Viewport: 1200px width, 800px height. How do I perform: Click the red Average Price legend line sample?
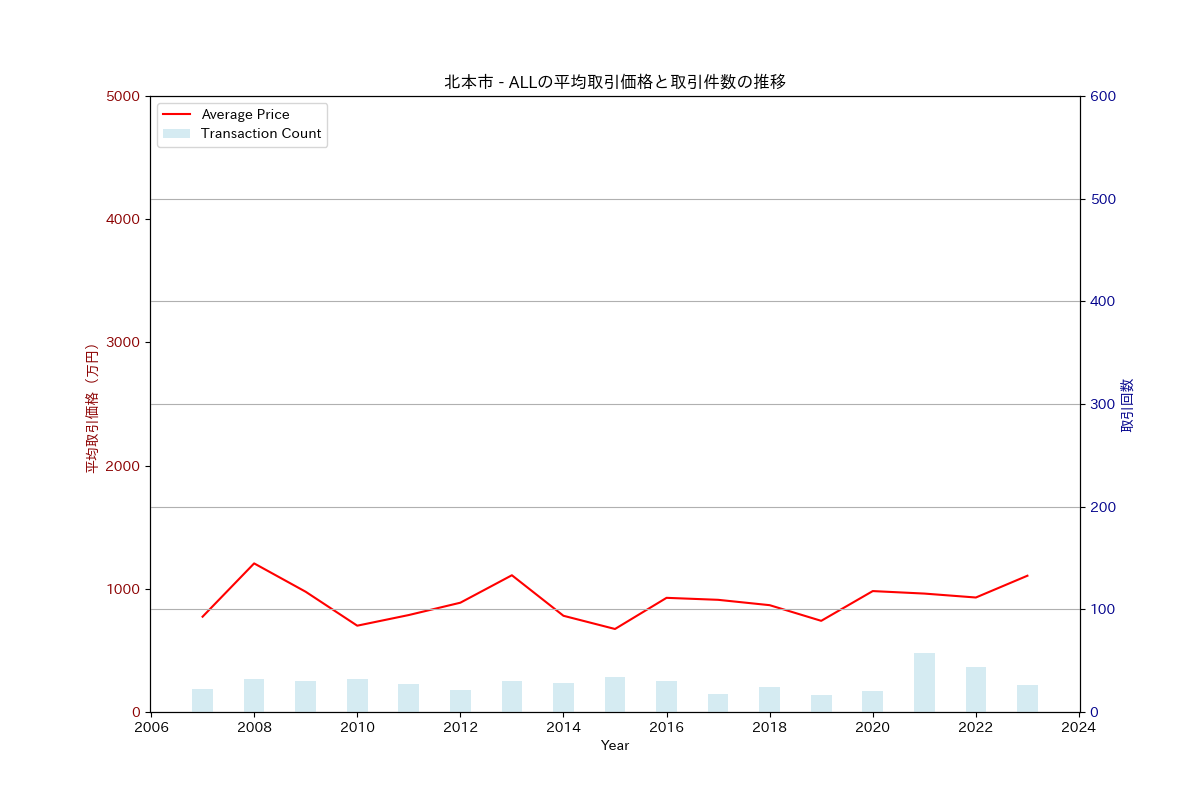176,115
